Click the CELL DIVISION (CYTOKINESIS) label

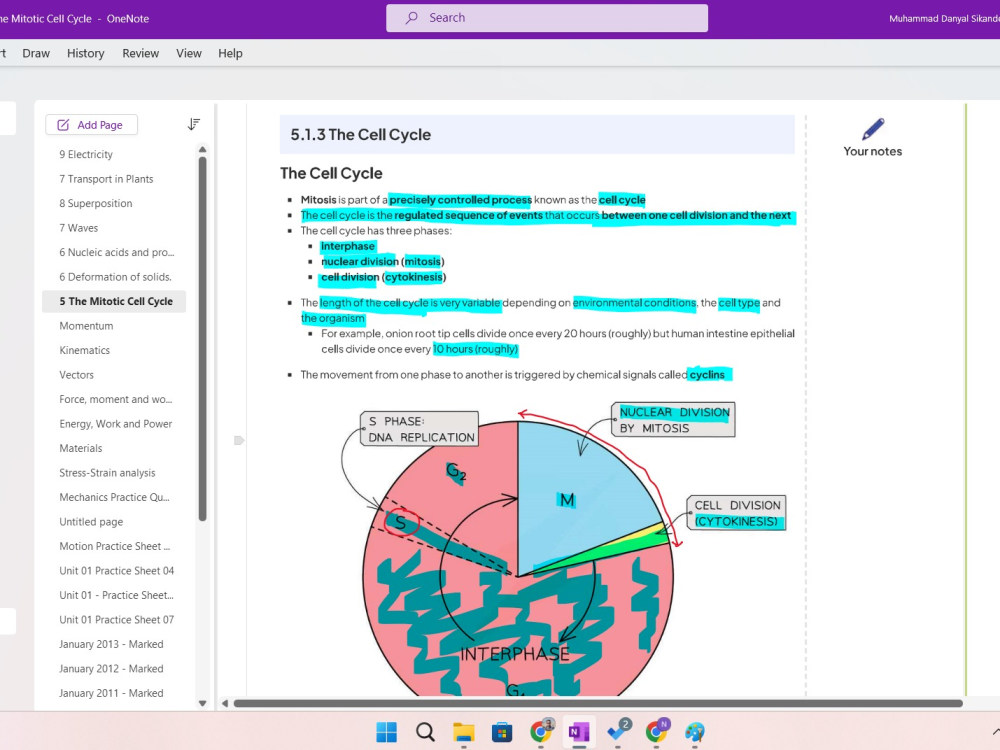click(737, 513)
